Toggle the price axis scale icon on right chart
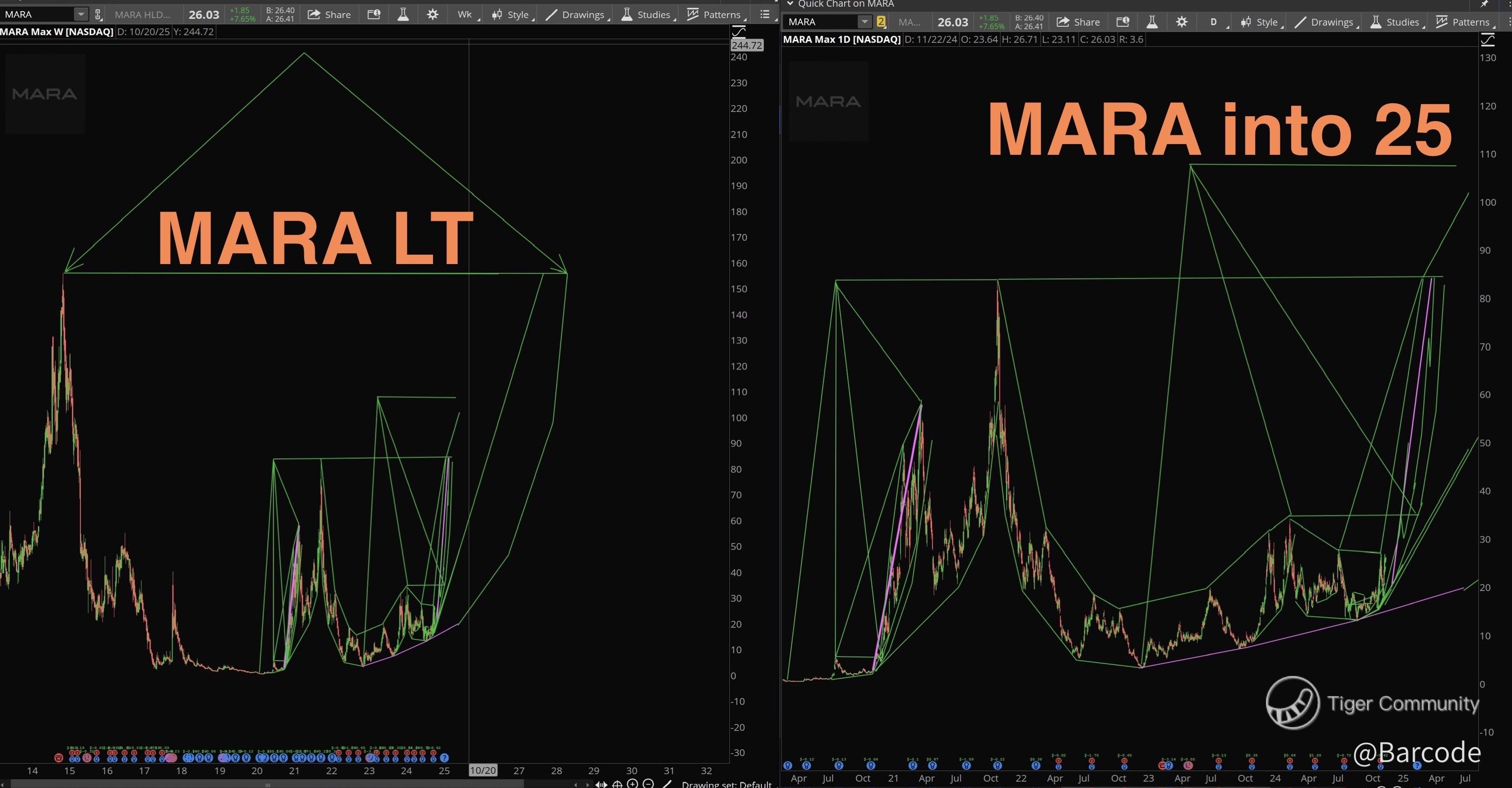 pos(1488,40)
